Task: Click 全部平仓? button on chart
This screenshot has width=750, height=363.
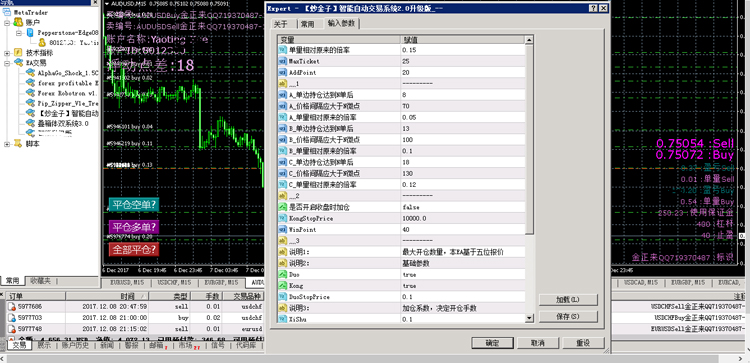Action: (x=134, y=249)
